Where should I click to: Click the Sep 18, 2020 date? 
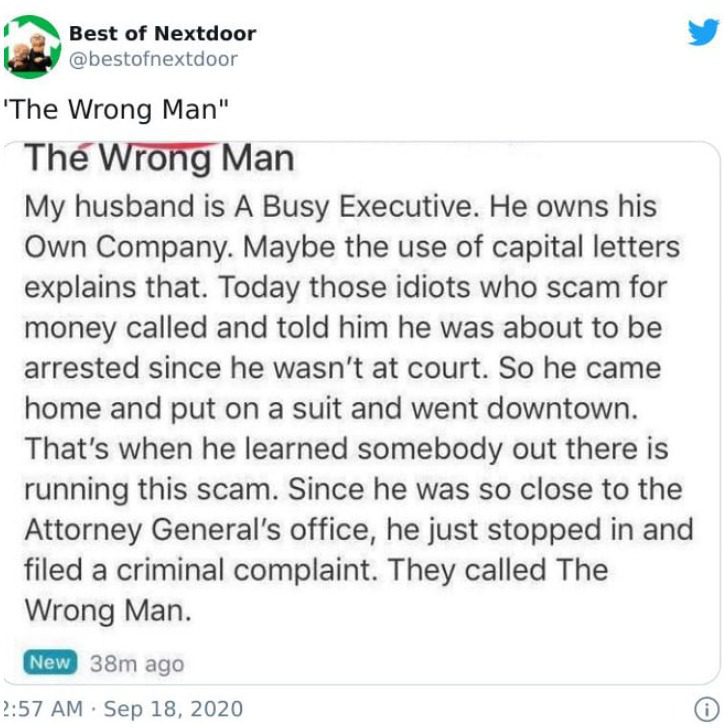[x=173, y=709]
